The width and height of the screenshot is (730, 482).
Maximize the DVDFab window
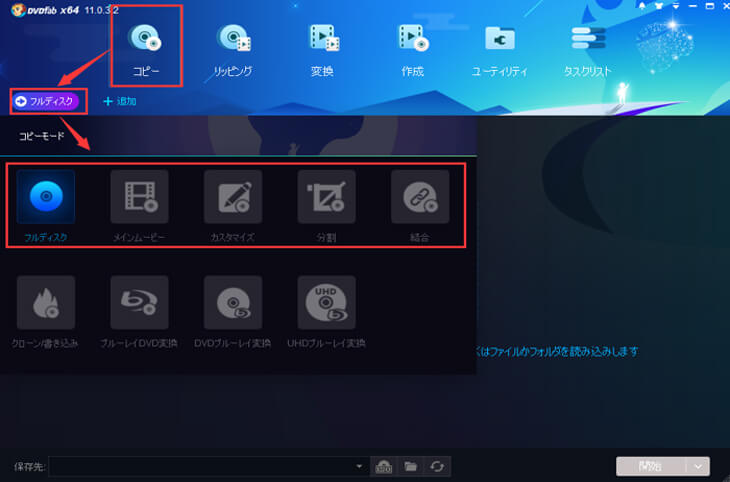click(710, 6)
